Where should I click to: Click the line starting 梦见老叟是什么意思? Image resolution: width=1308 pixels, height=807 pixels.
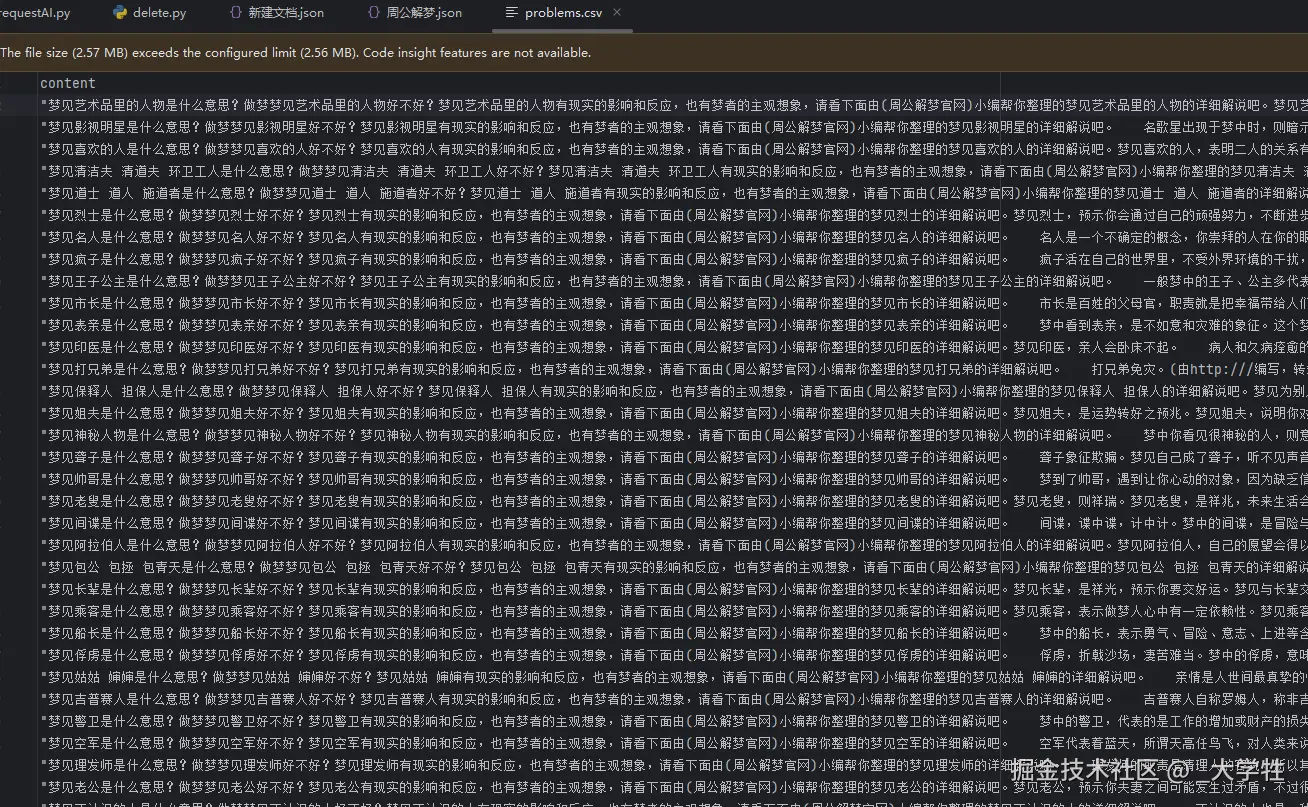pos(674,501)
